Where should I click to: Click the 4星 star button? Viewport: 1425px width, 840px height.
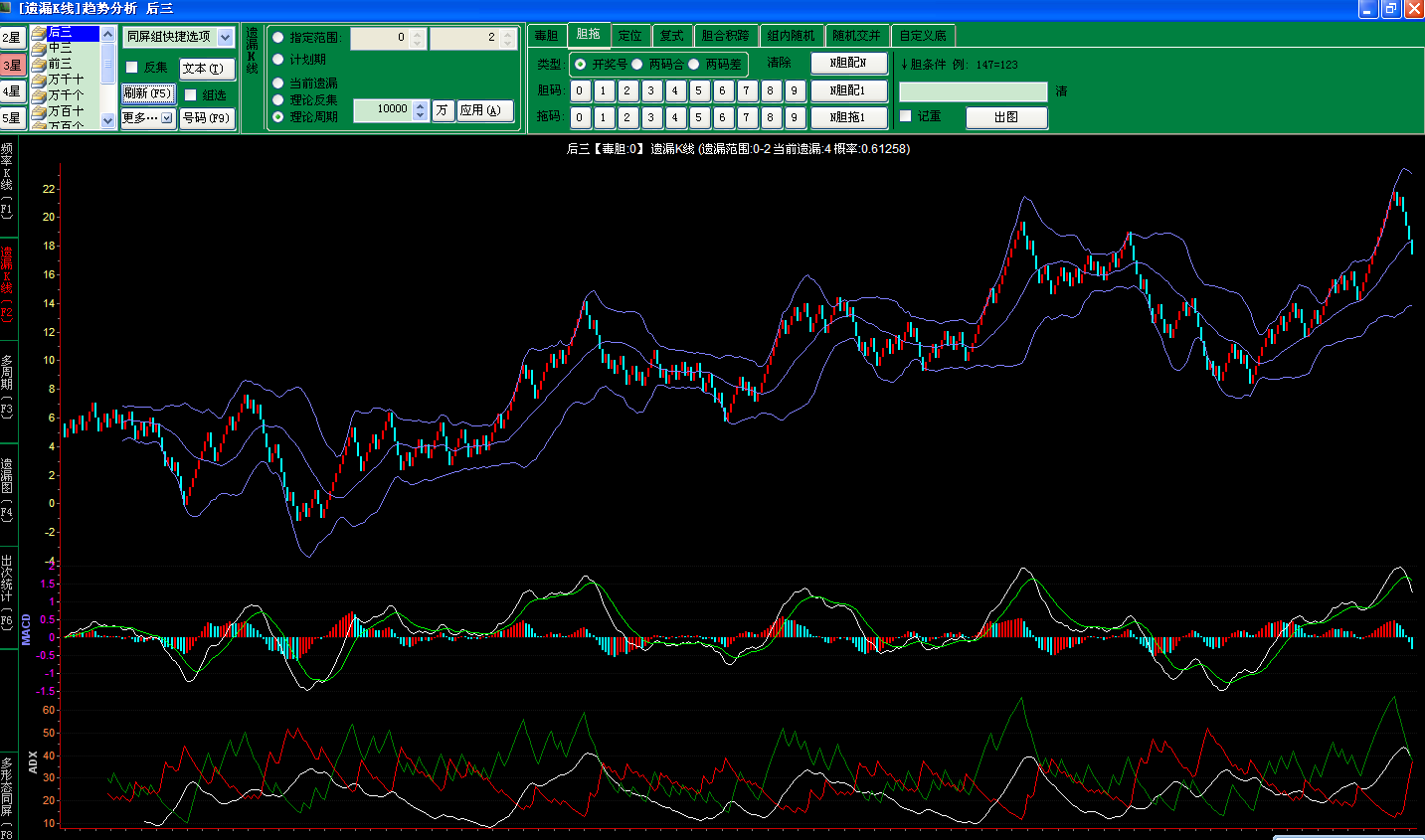tap(12, 91)
